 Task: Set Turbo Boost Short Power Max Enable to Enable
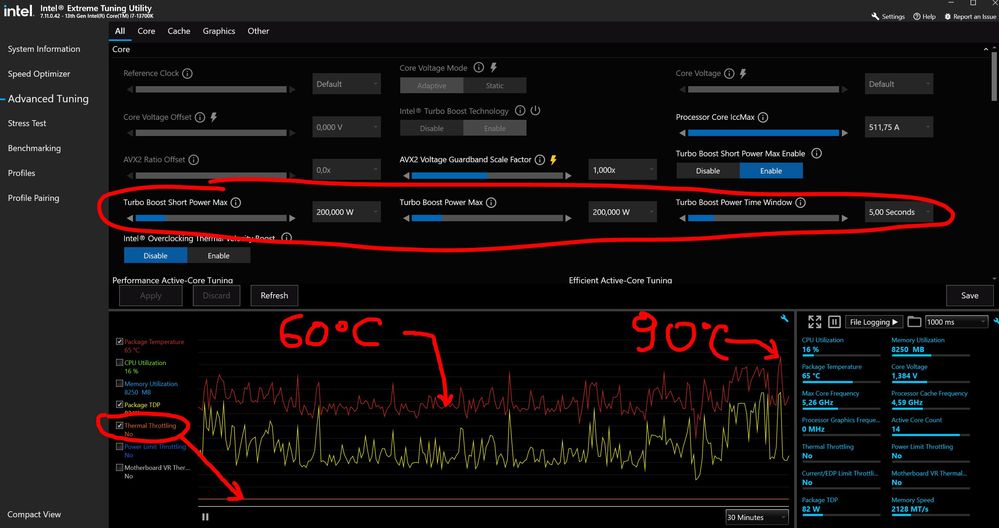point(771,171)
